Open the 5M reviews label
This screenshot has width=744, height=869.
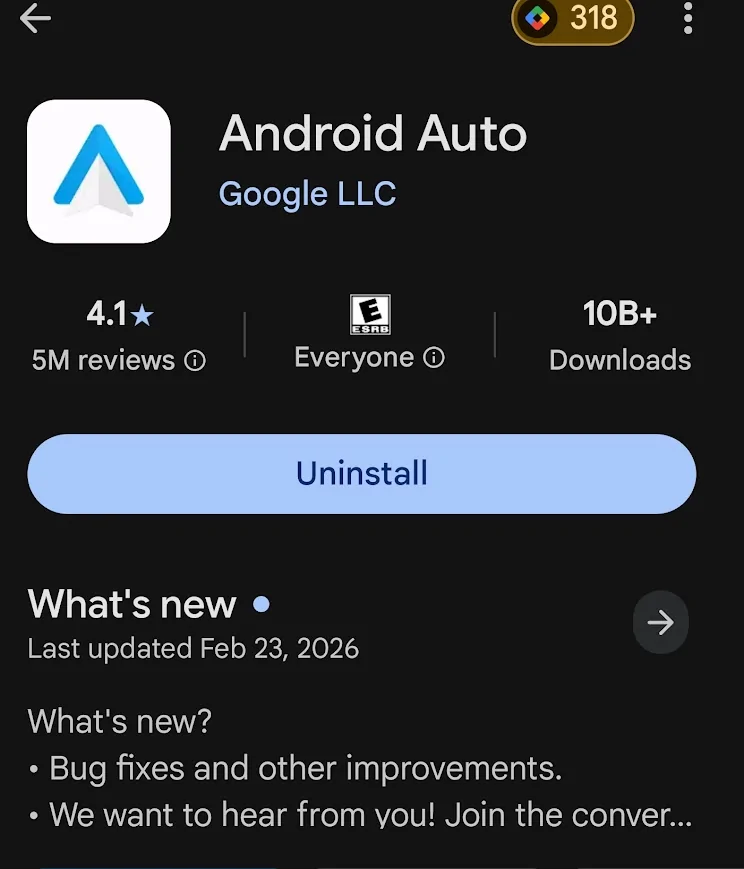click(104, 360)
